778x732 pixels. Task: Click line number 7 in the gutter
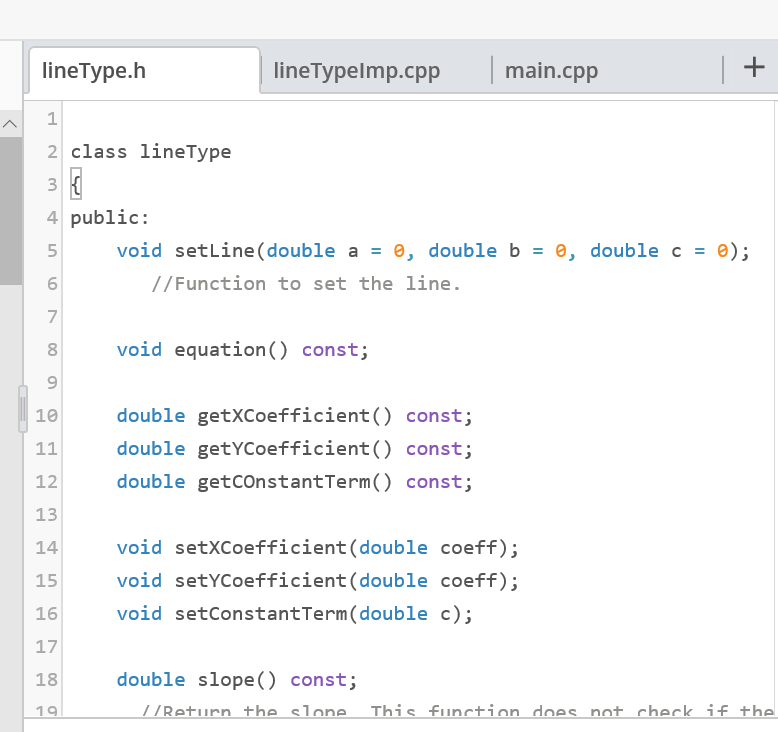point(52,317)
